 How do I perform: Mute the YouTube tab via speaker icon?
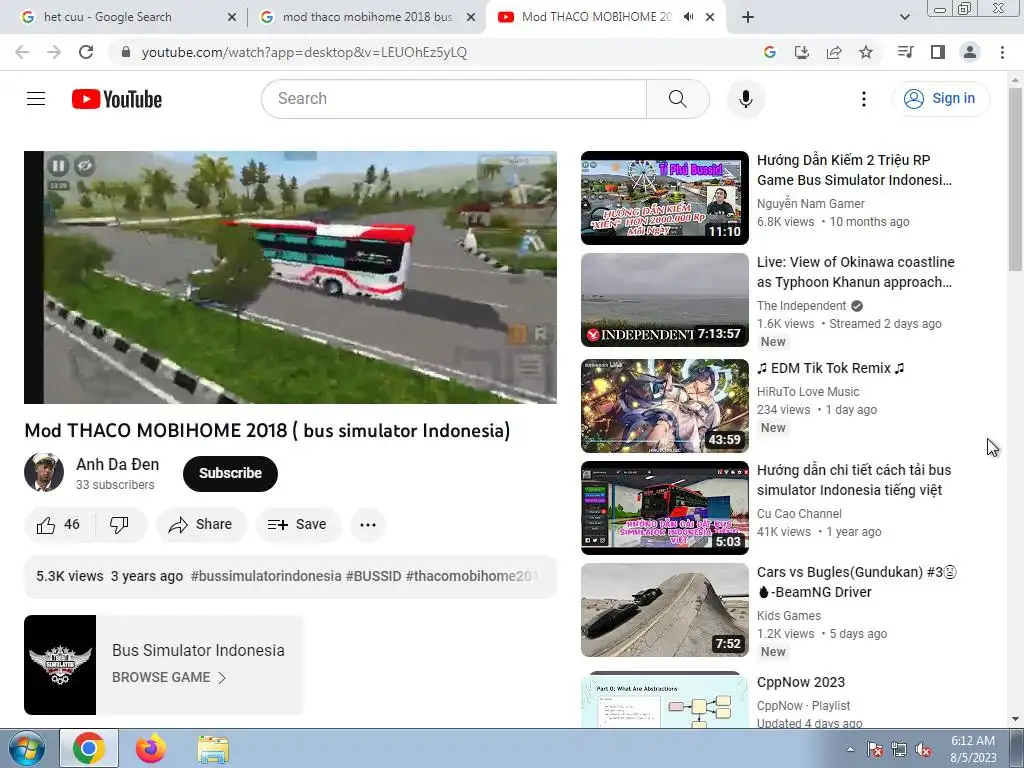point(688,17)
